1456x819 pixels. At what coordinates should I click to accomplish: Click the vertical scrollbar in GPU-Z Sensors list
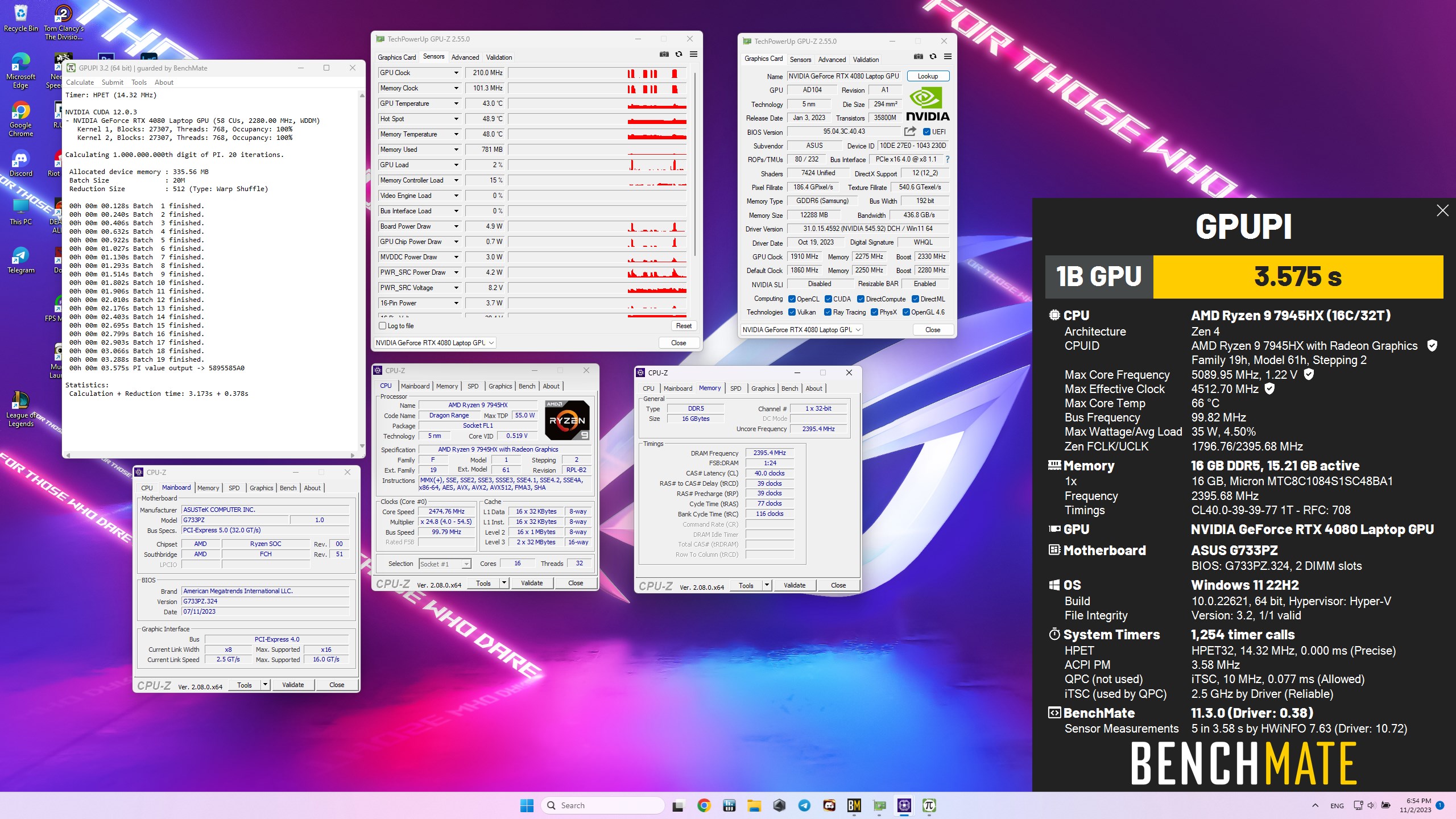tap(695, 165)
